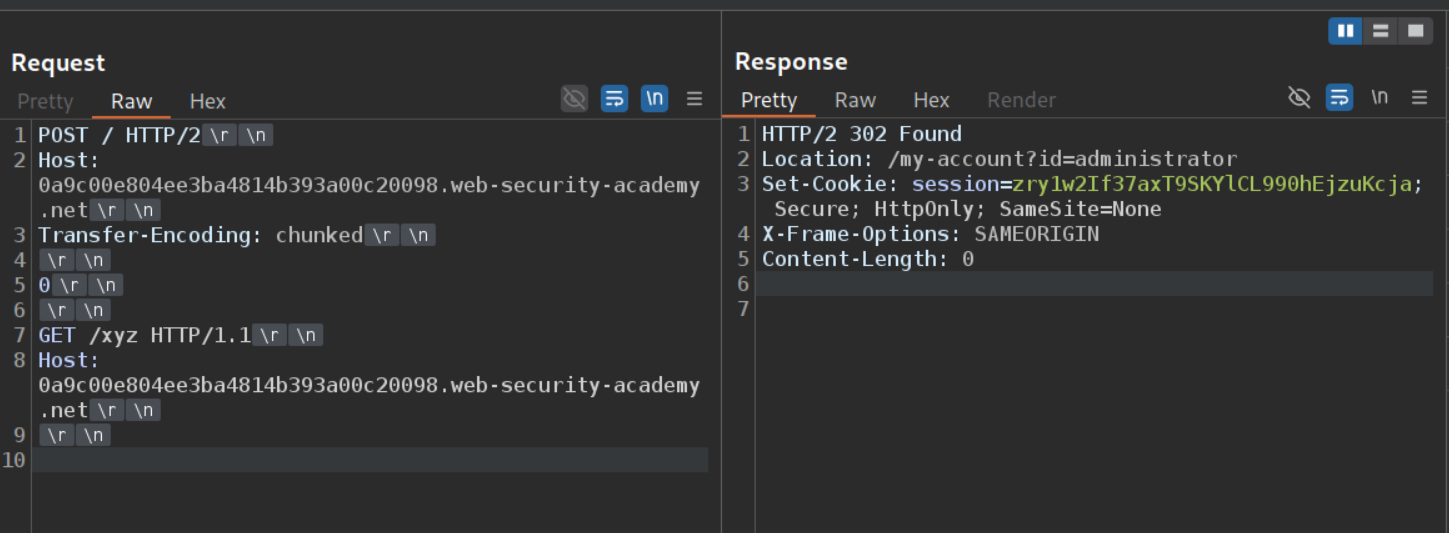The image size is (1449, 533).
Task: Toggle hidden-items eye icon in Request
Action: (574, 98)
